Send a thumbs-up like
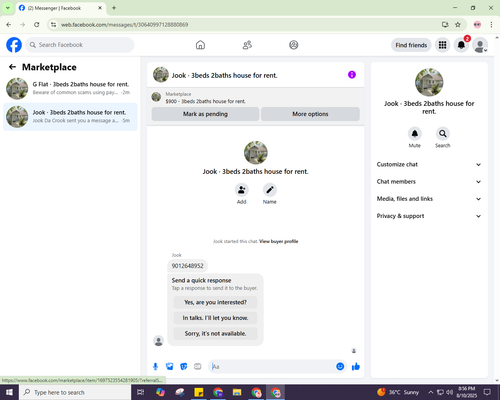This screenshot has width=500, height=400. 356,367
